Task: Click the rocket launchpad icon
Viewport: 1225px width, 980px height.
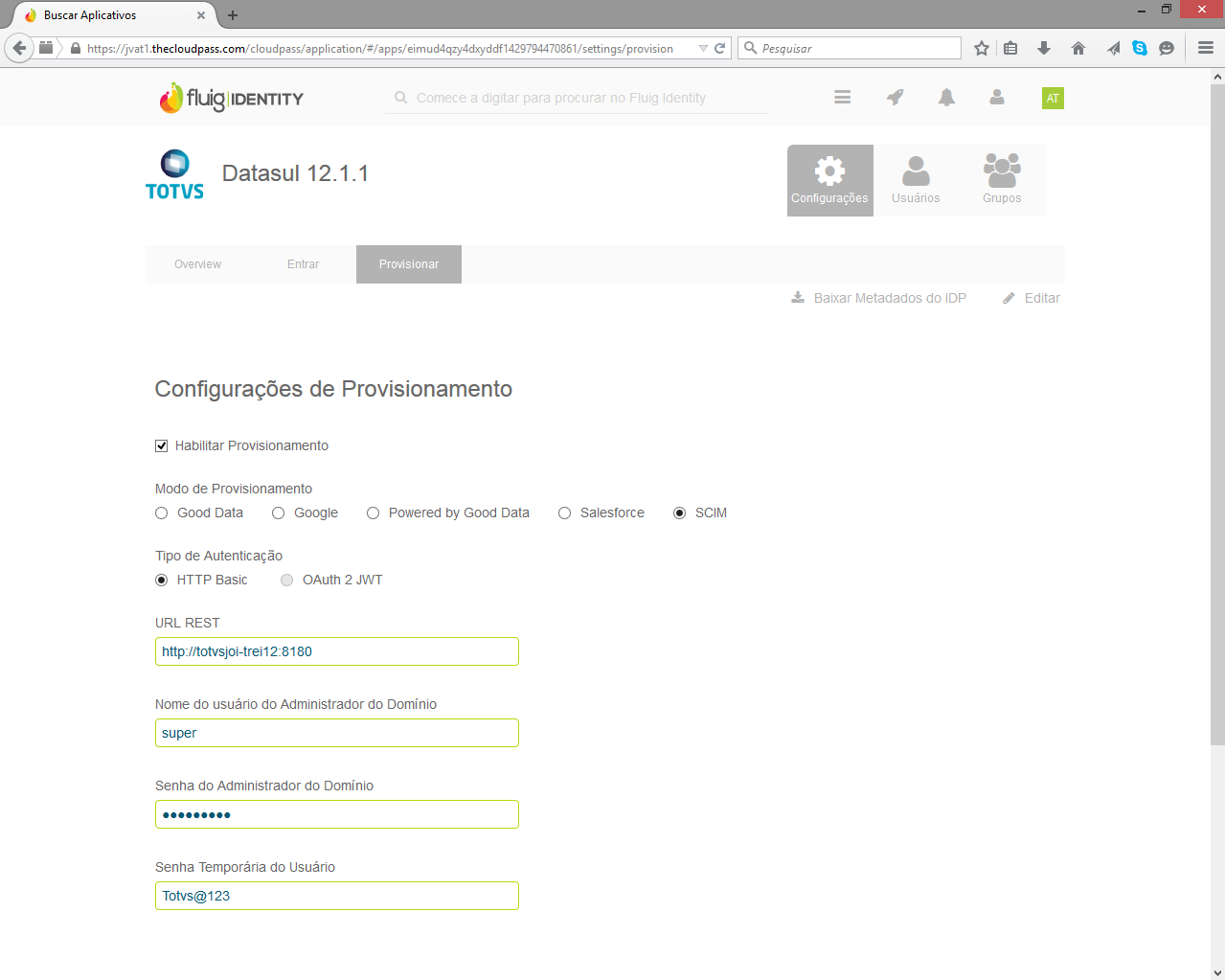Action: coord(895,97)
